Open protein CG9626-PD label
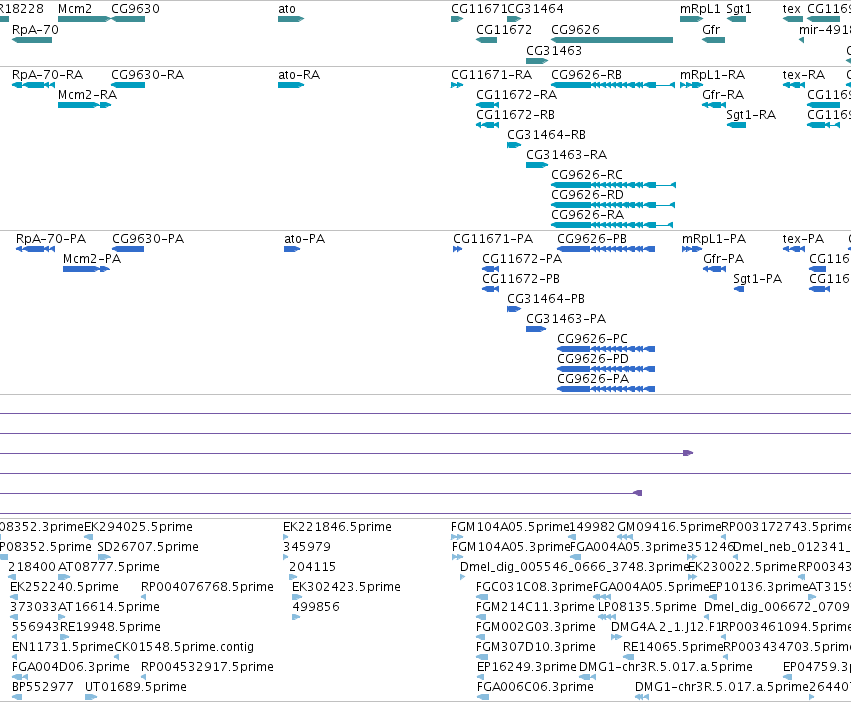Image resolution: width=851 pixels, height=702 pixels. (593, 358)
